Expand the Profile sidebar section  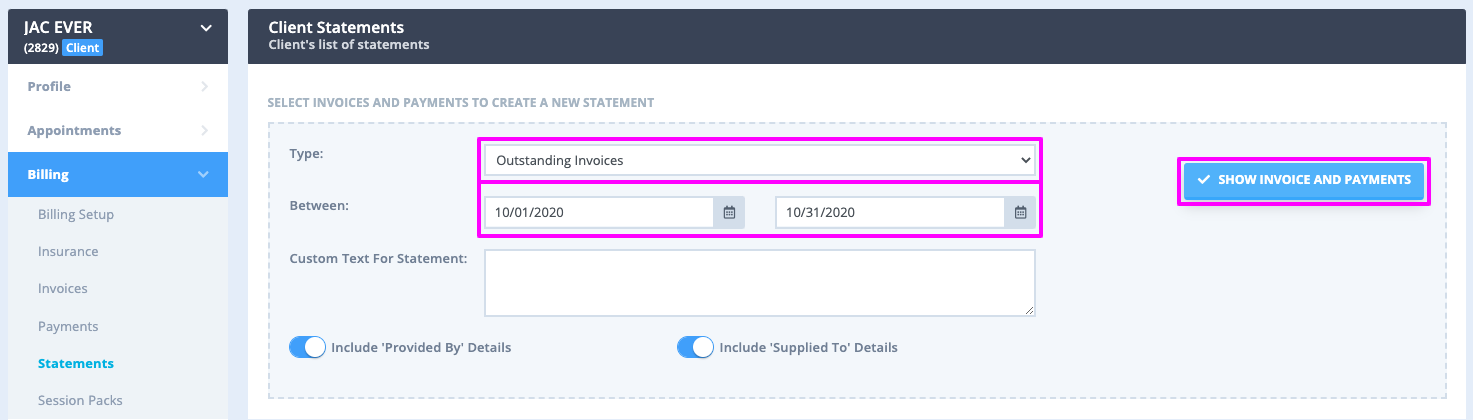tap(118, 87)
